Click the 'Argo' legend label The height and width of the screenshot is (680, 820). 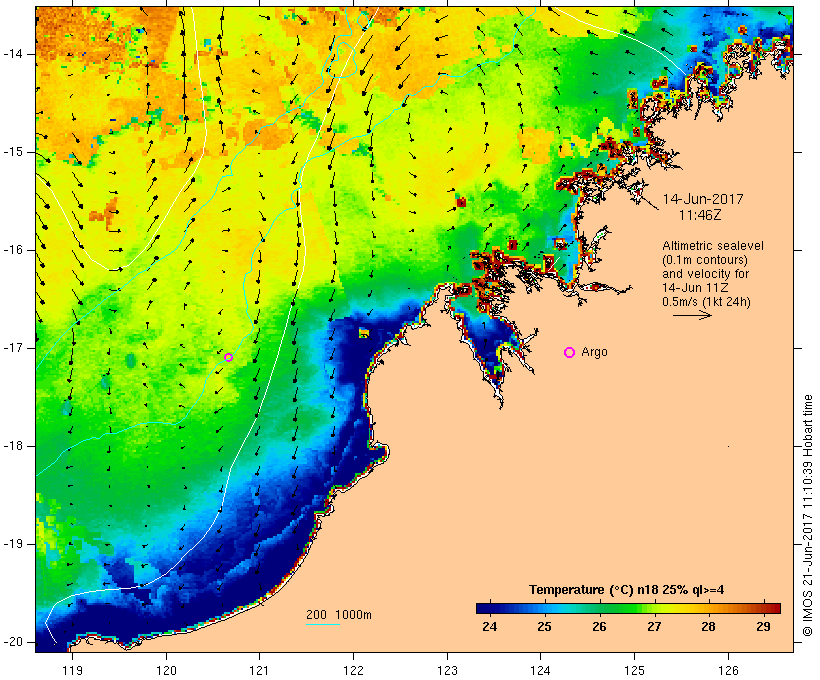(595, 352)
